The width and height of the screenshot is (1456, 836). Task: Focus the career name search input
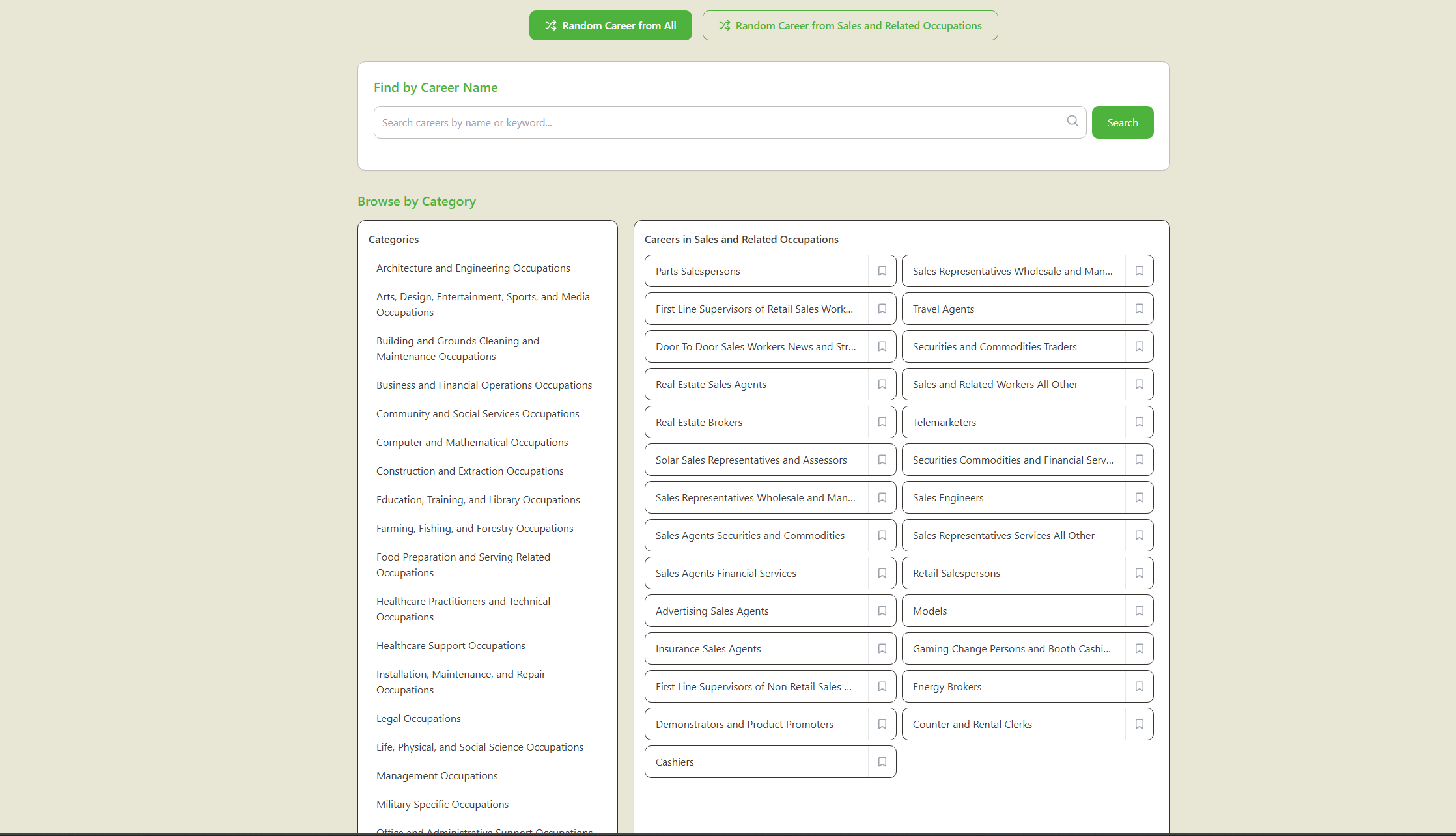coord(720,122)
